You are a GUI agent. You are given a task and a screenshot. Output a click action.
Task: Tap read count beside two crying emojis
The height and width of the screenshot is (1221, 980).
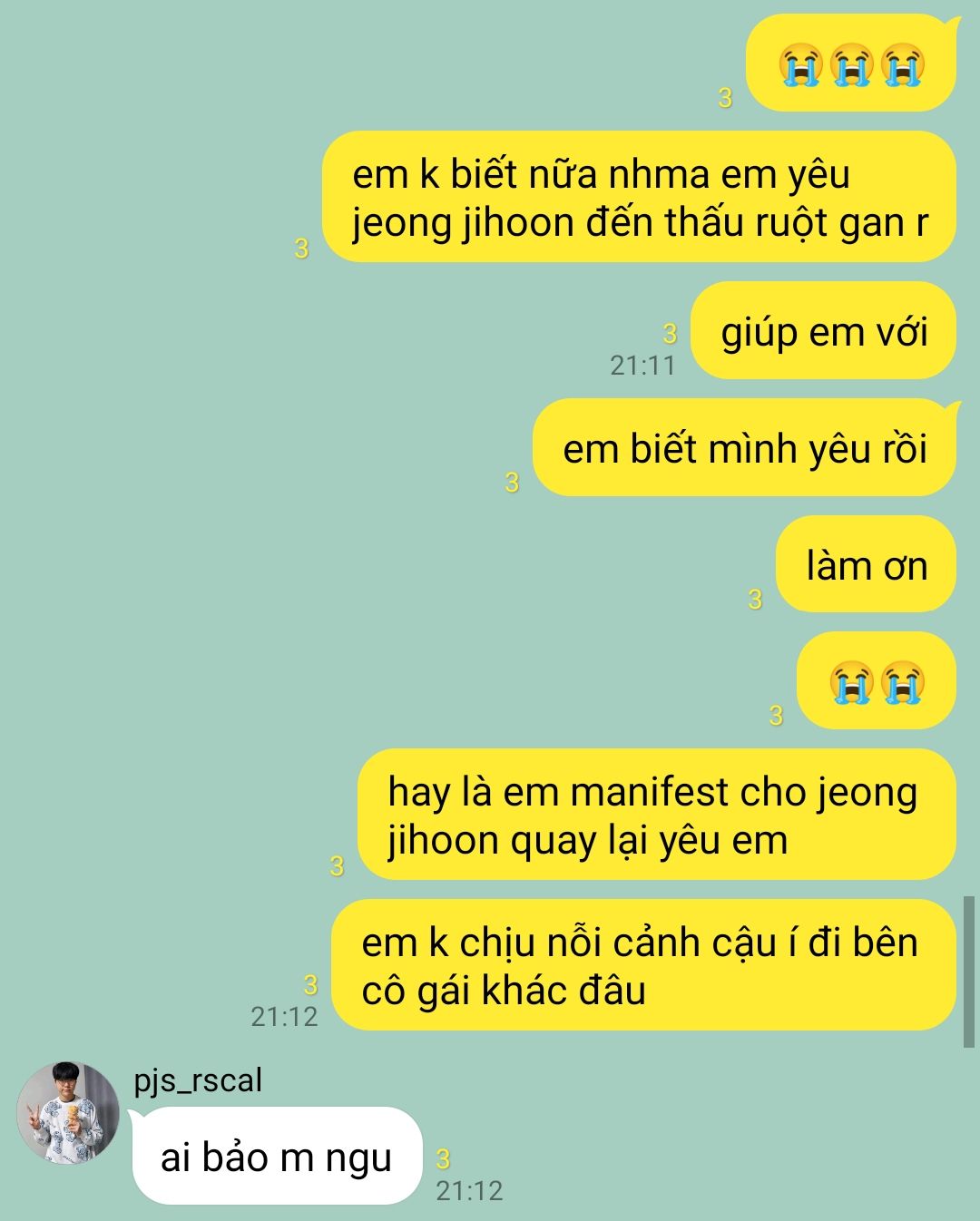[x=776, y=716]
